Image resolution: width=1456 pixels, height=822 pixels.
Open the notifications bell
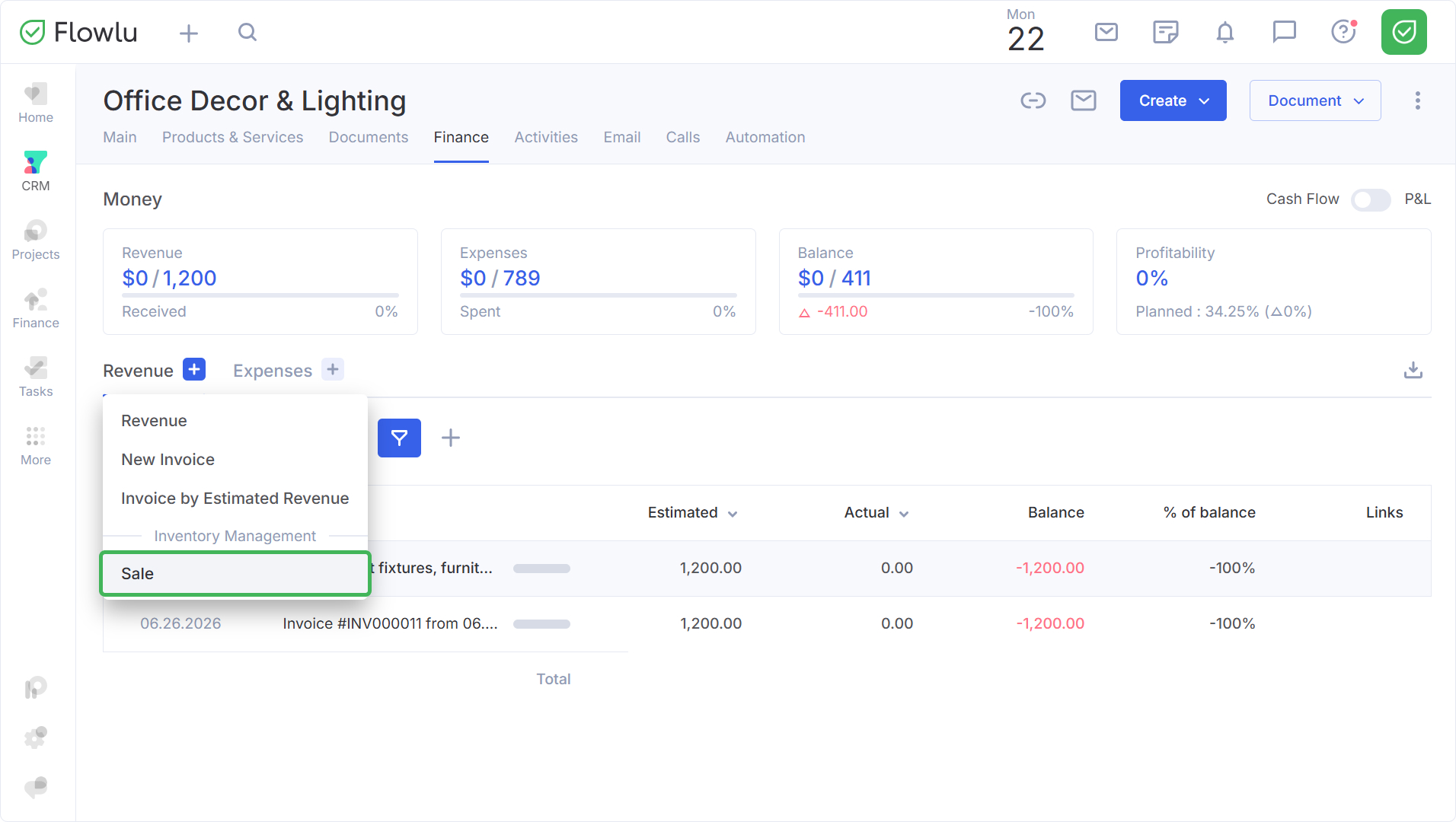pyautogui.click(x=1225, y=32)
